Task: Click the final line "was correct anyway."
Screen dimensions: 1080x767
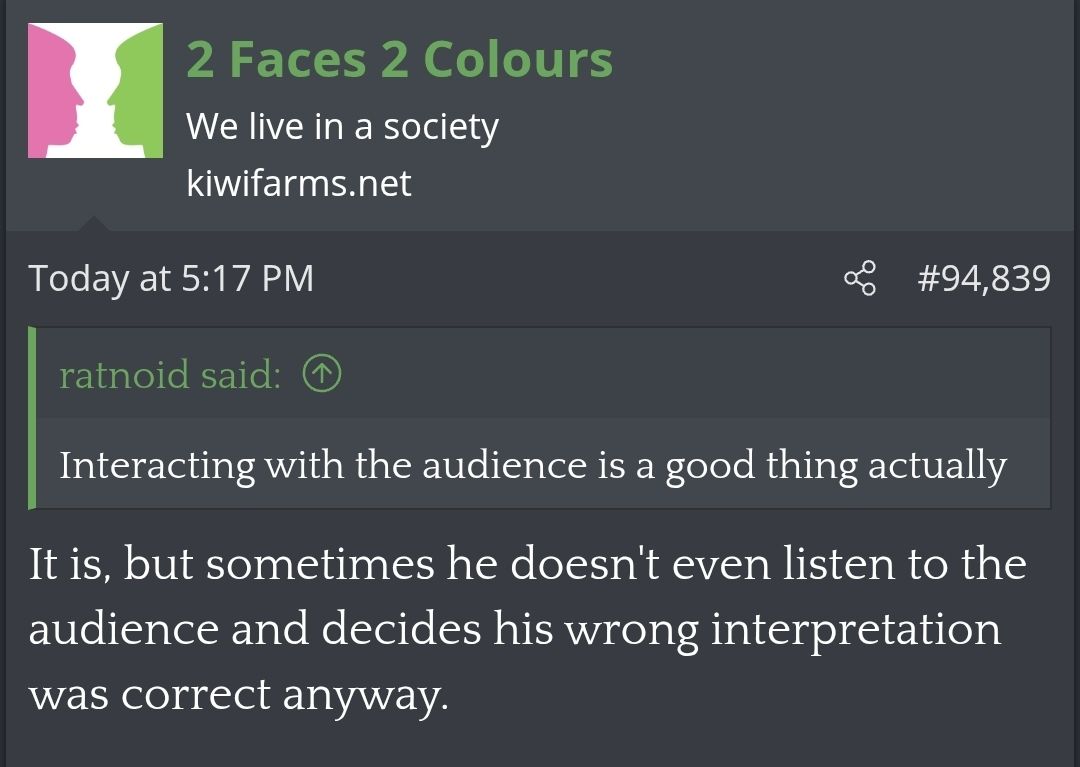Action: [238, 695]
